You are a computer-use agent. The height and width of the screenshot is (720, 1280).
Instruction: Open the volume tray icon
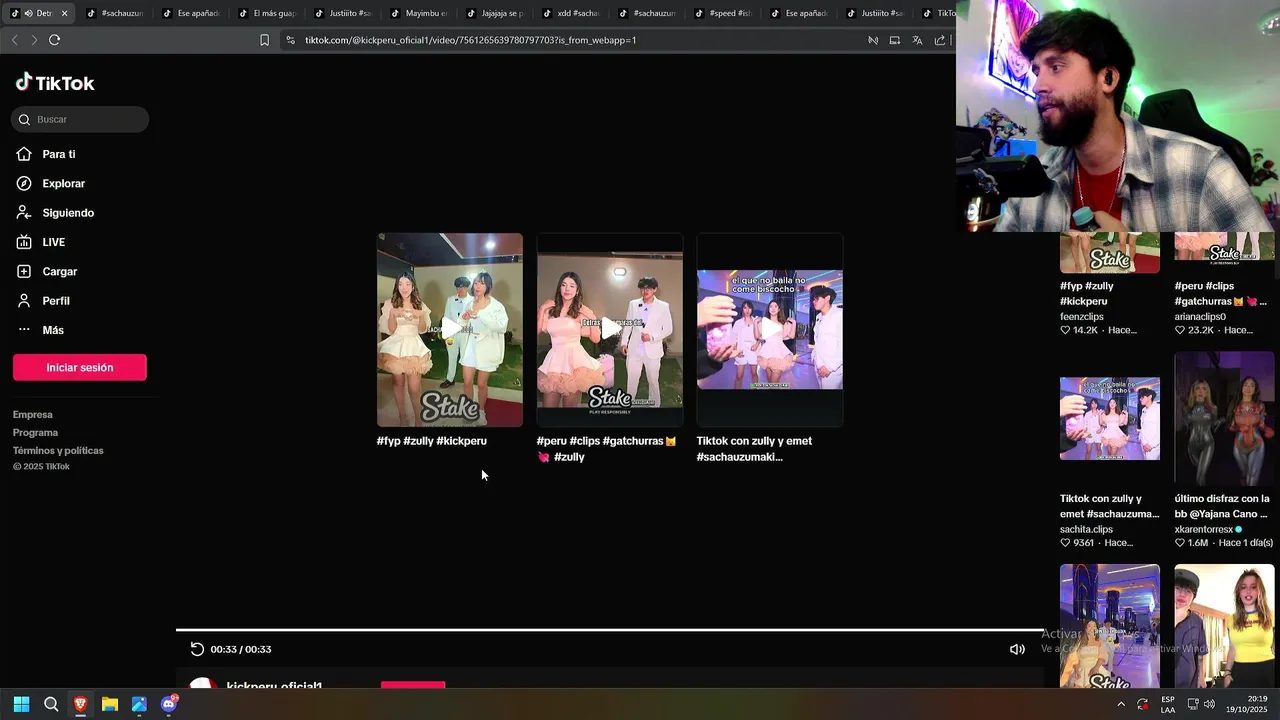tap(1209, 704)
